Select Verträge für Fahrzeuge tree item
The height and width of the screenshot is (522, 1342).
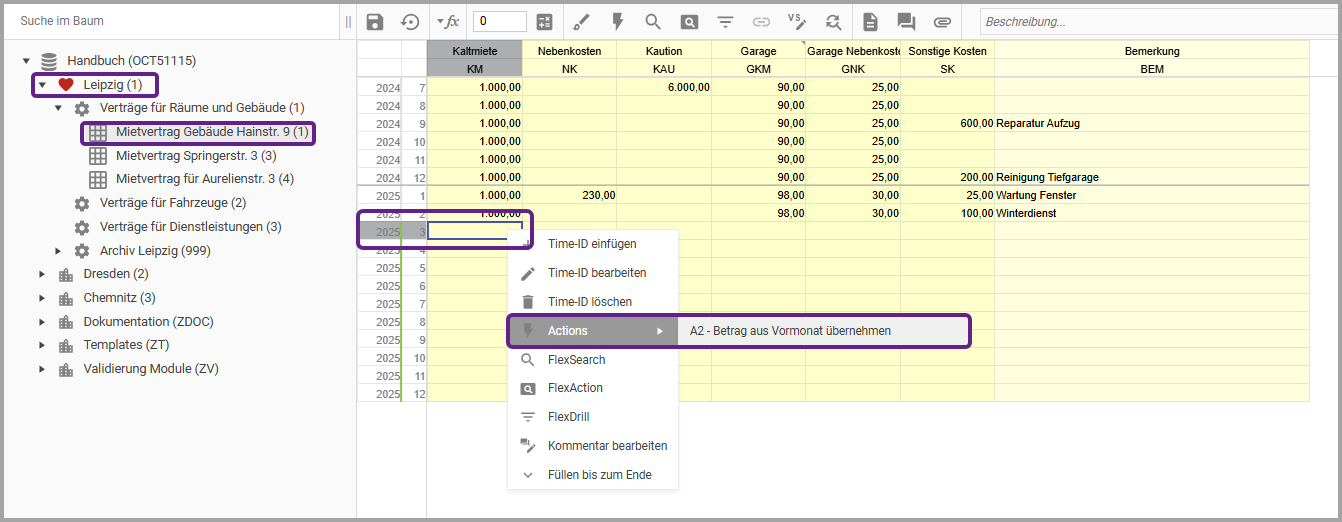(x=172, y=203)
